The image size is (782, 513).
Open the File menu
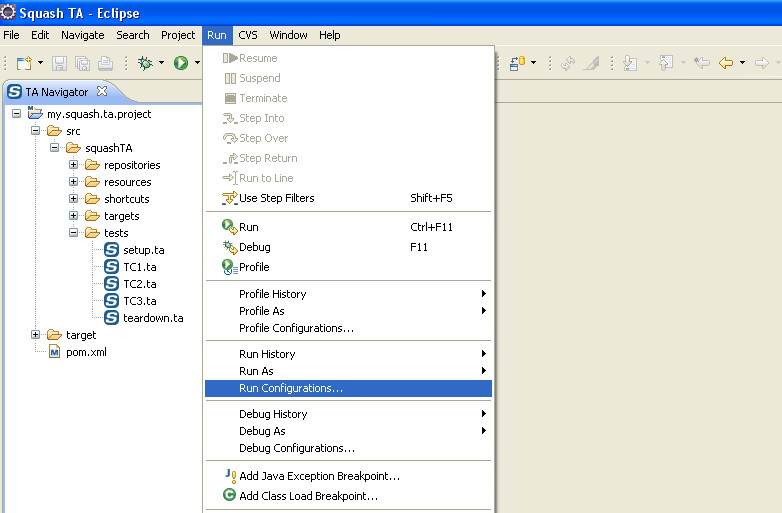point(11,35)
